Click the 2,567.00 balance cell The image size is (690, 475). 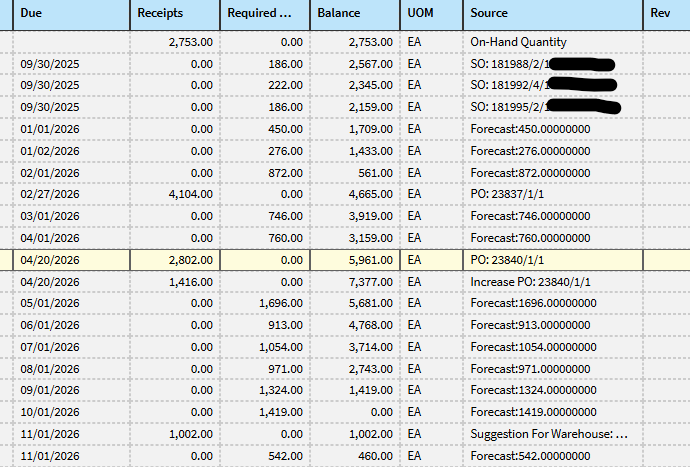(355, 64)
